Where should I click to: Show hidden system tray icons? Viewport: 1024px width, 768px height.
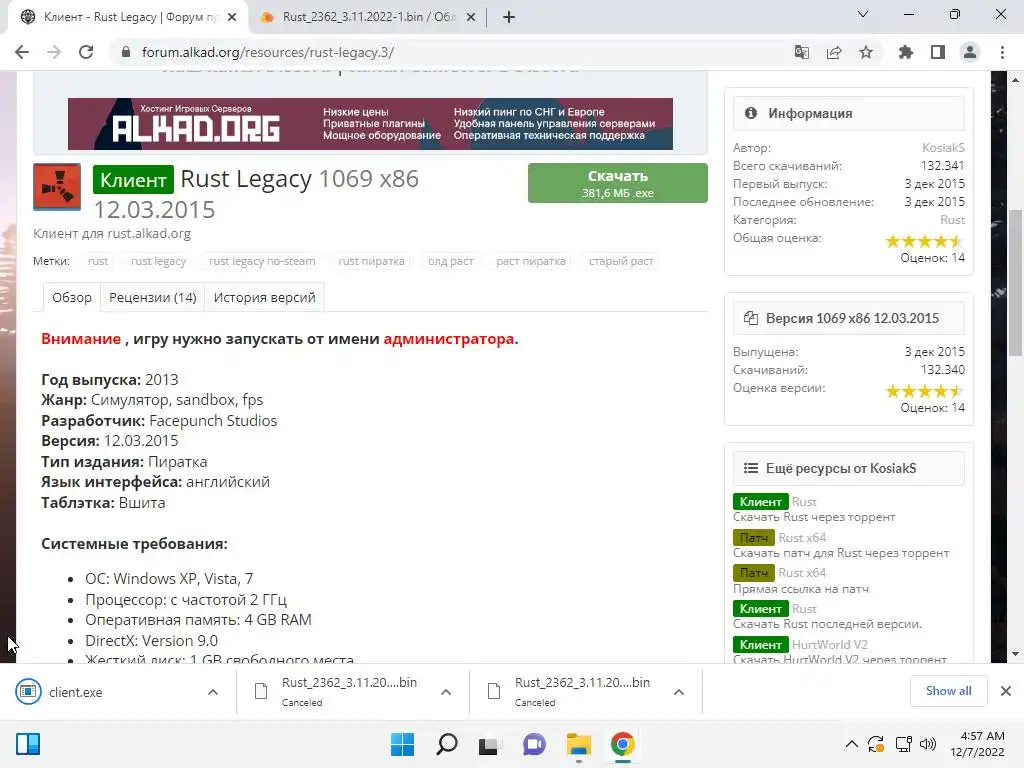[852, 744]
